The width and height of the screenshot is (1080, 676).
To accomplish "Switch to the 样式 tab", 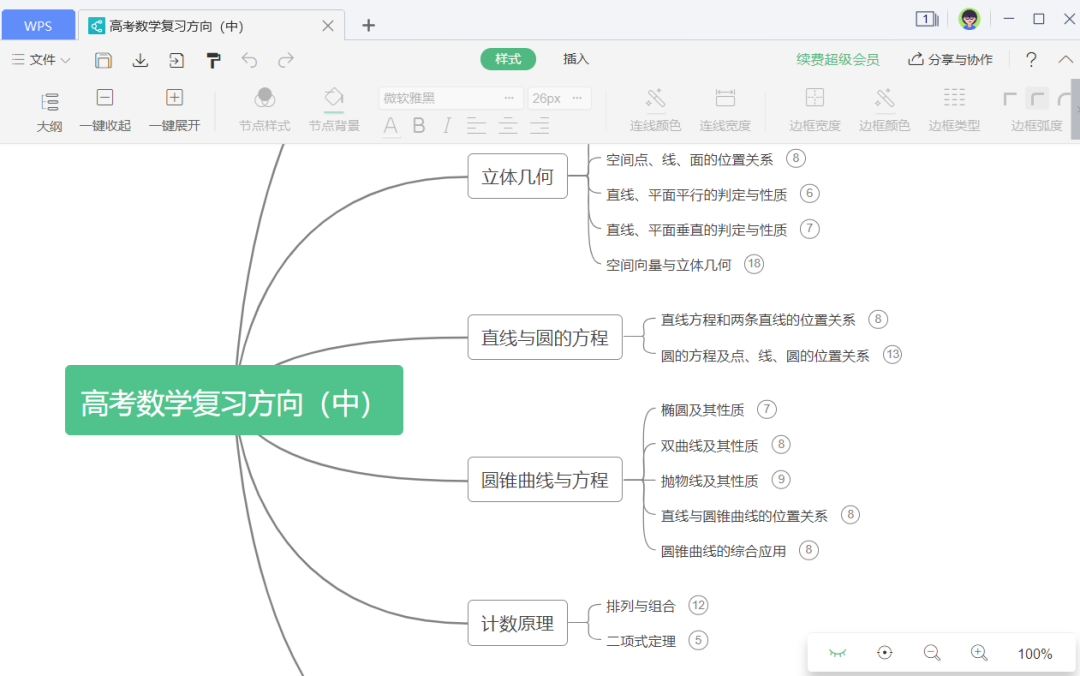I will coord(508,59).
